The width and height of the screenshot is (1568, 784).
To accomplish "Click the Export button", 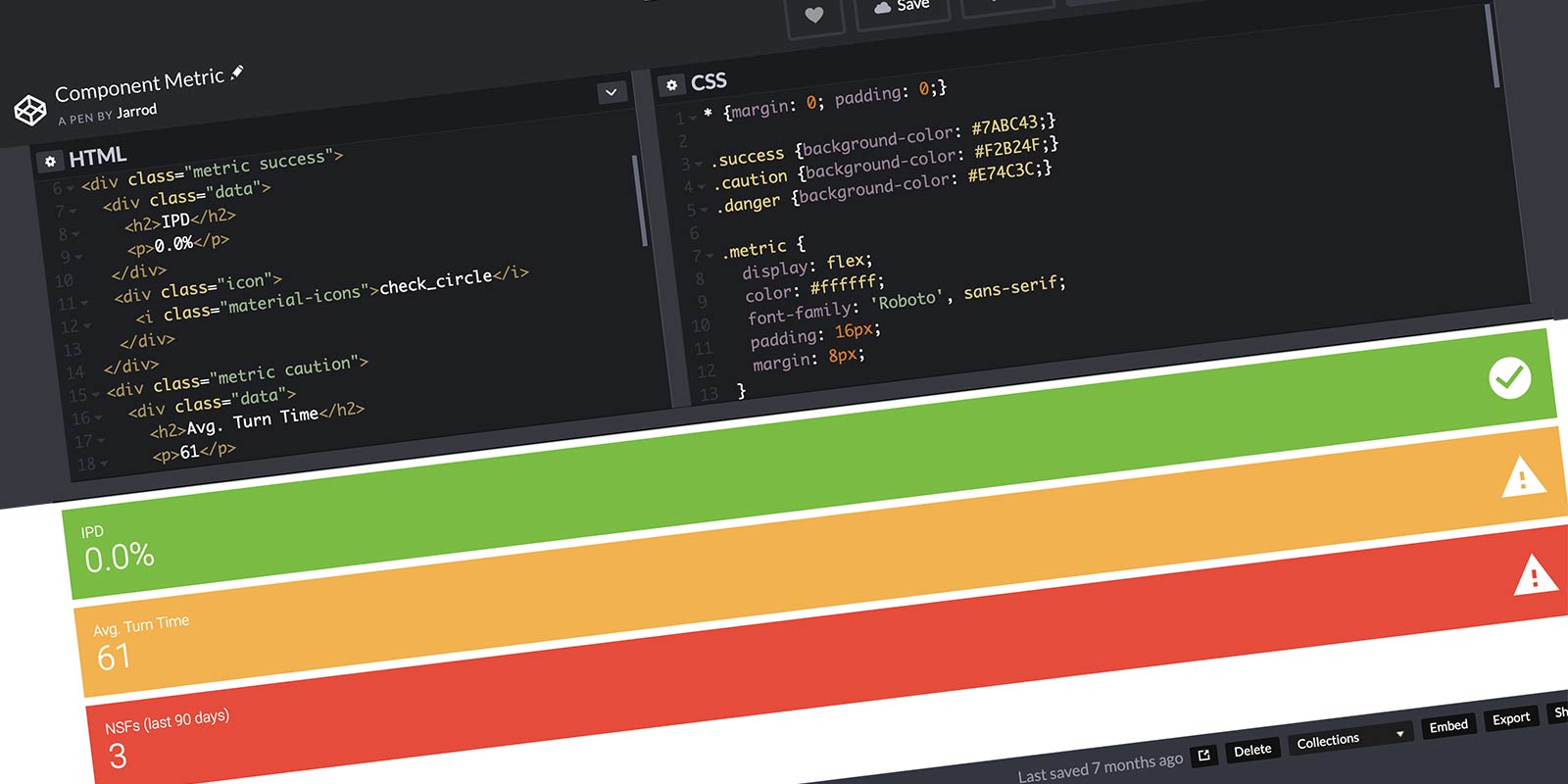I will point(1511,718).
